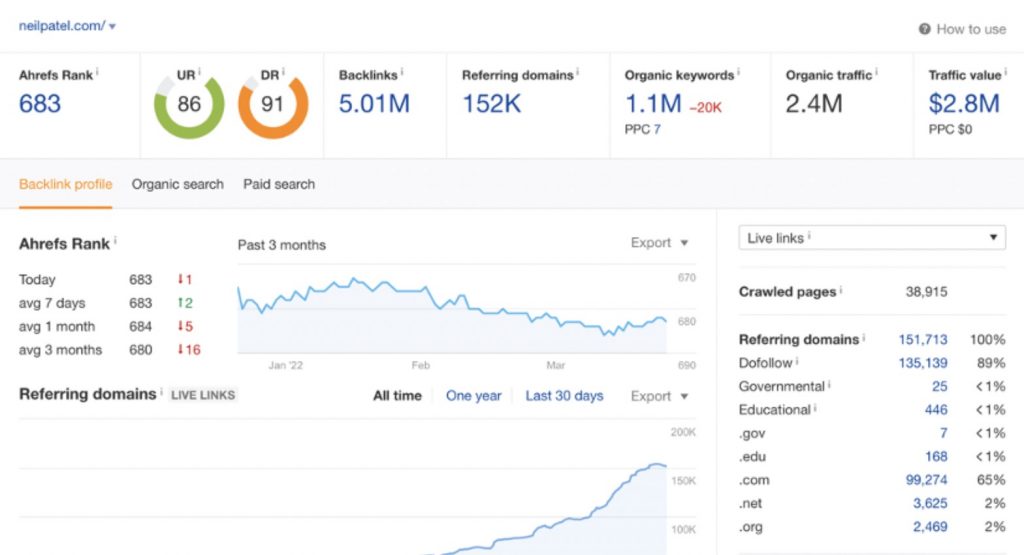Click the info icon beside Educational row
Screen dimensions: 1024x555
[814, 407]
